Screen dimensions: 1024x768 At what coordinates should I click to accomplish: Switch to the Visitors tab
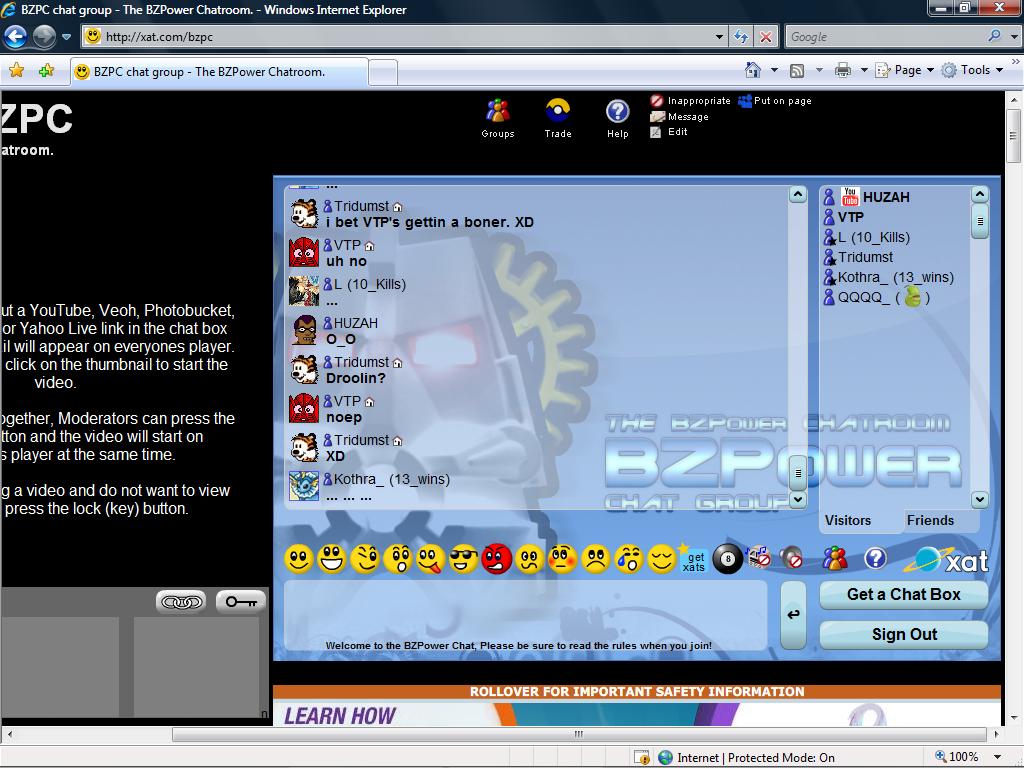[848, 520]
